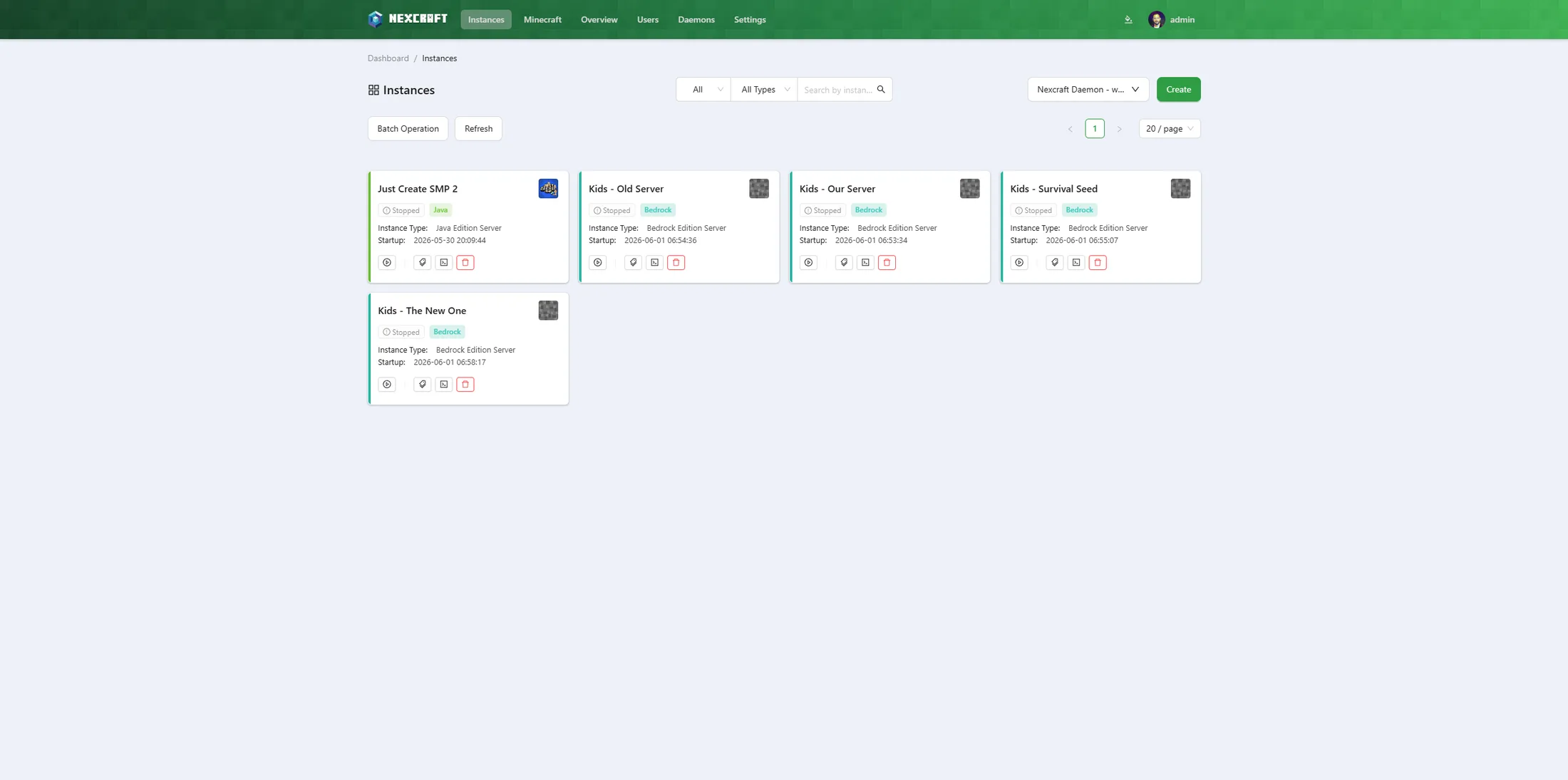Follow the Dashboard breadcrumb link

388,58
